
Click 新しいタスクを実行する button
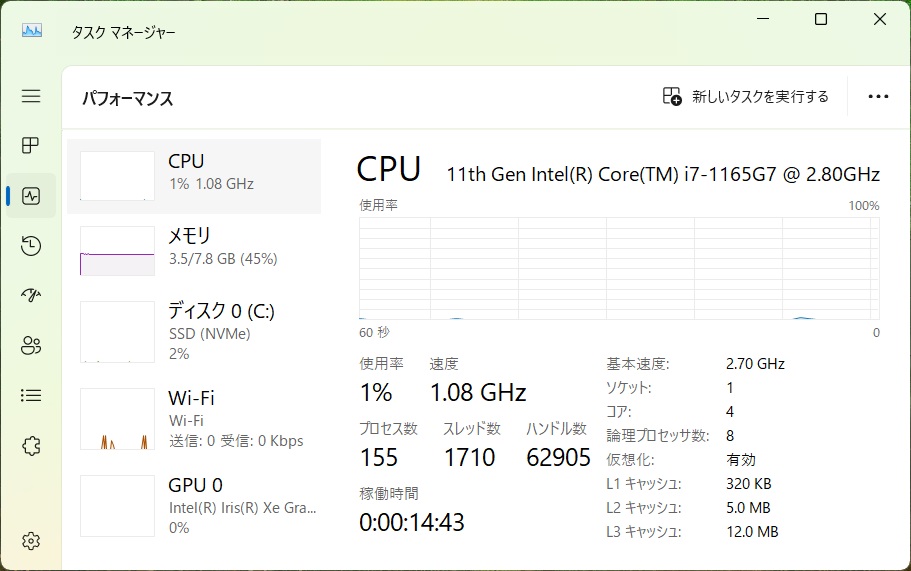click(746, 97)
